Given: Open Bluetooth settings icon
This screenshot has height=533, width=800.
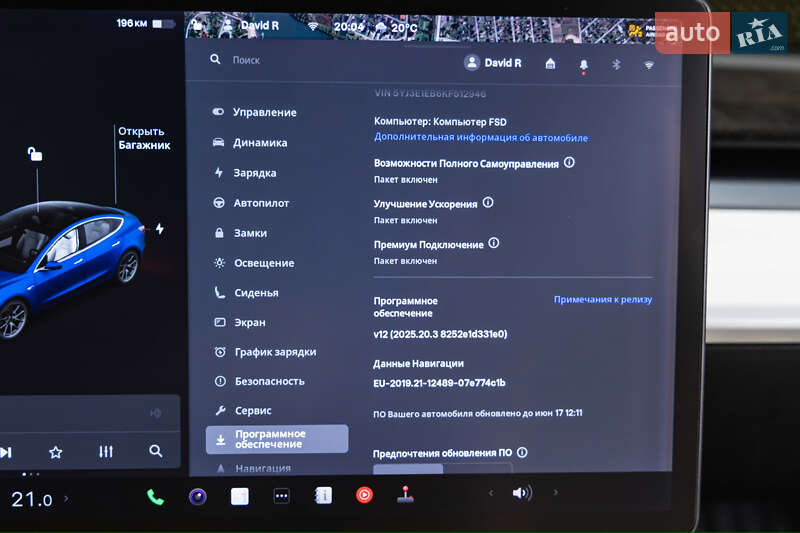Looking at the screenshot, I should (616, 64).
